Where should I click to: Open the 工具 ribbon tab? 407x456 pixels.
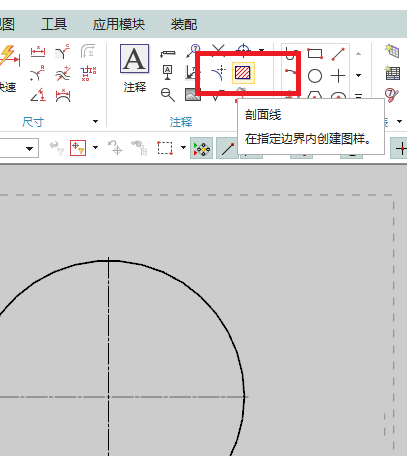click(x=54, y=24)
